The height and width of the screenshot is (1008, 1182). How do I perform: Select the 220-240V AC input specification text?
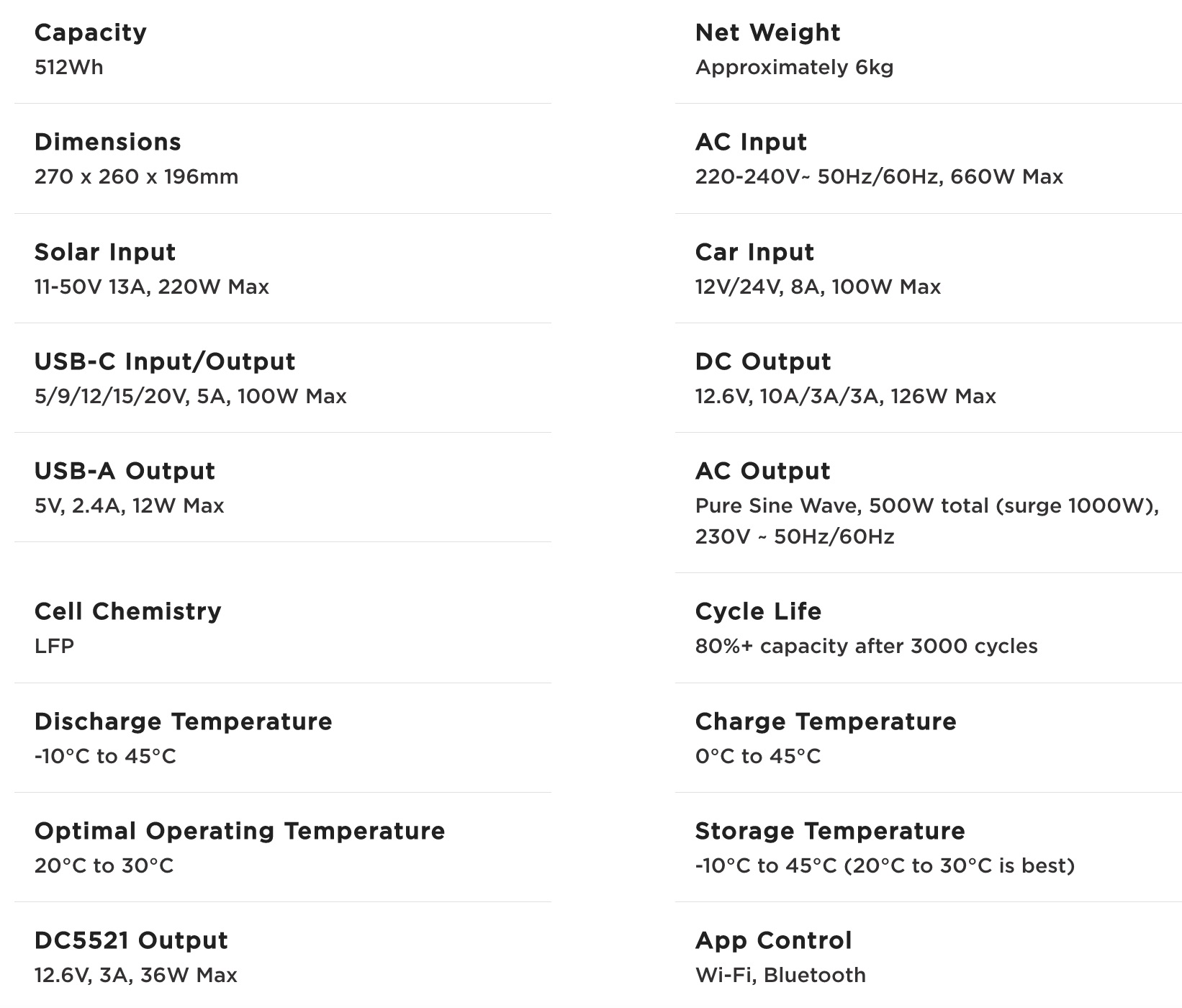(878, 177)
